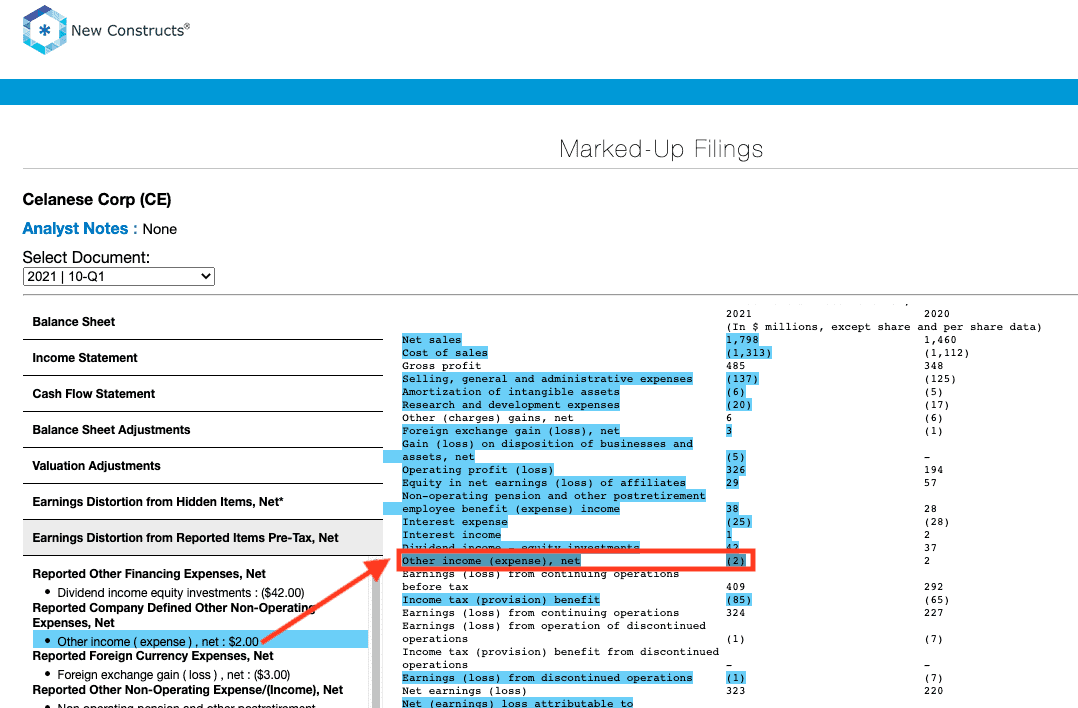Image resolution: width=1078 pixels, height=708 pixels.
Task: Click Operating profit (loss) line in filing
Action: coord(478,470)
